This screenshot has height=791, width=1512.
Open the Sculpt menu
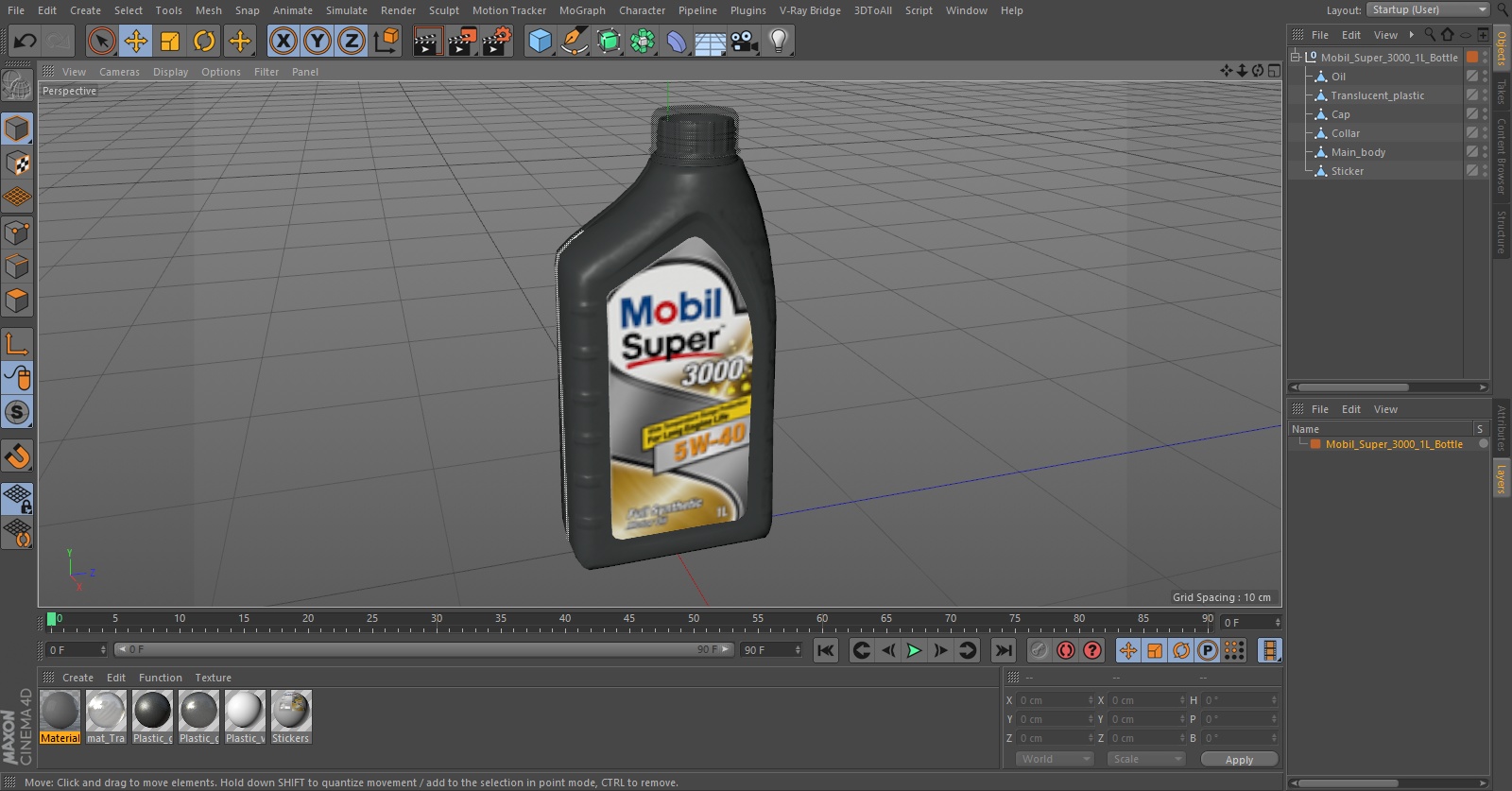pos(443,10)
